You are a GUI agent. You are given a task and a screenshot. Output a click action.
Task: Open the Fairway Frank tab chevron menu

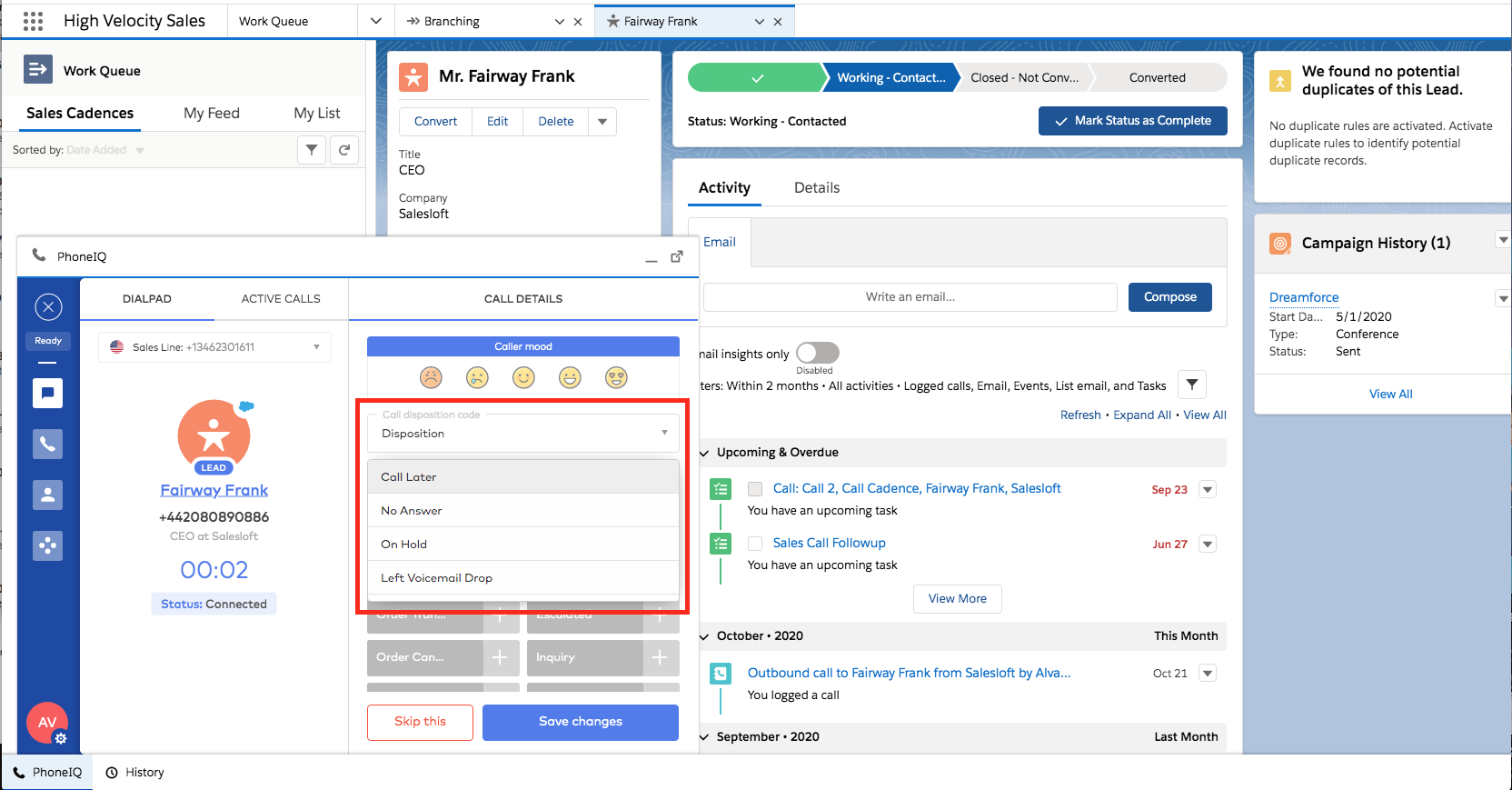pyautogui.click(x=760, y=22)
